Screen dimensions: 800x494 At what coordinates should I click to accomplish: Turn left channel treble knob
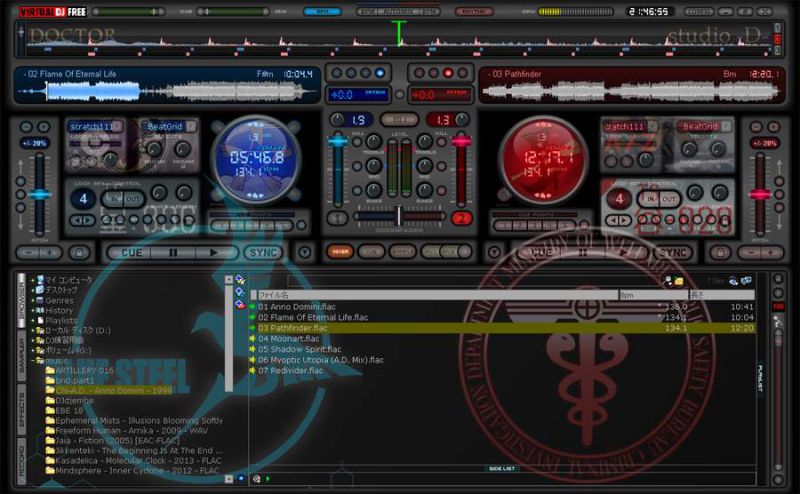(x=374, y=141)
